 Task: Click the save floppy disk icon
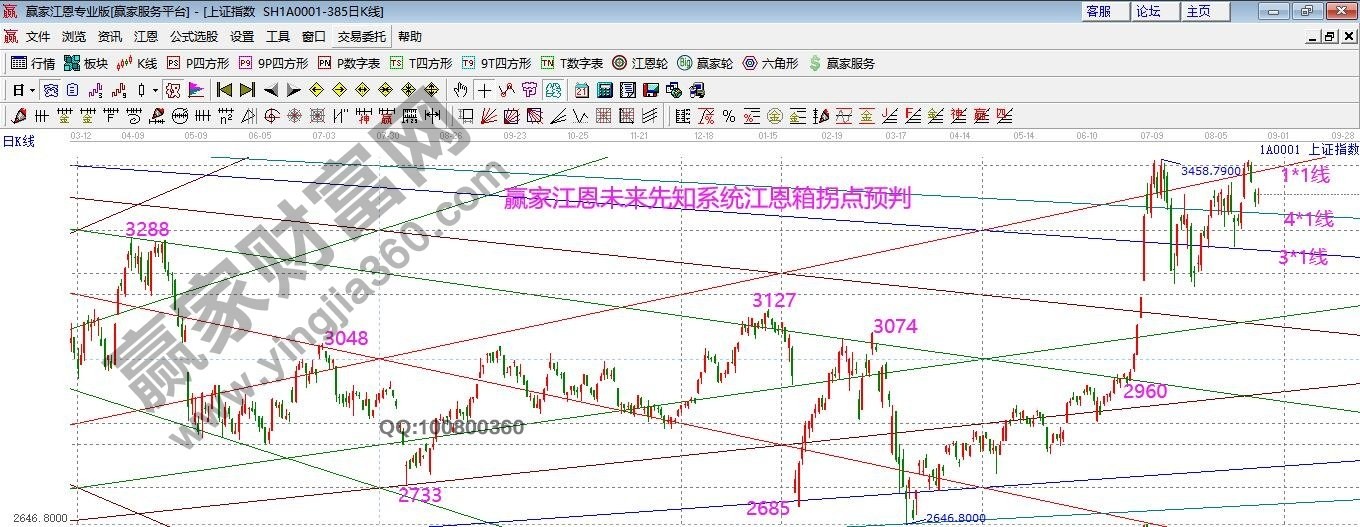click(x=650, y=90)
